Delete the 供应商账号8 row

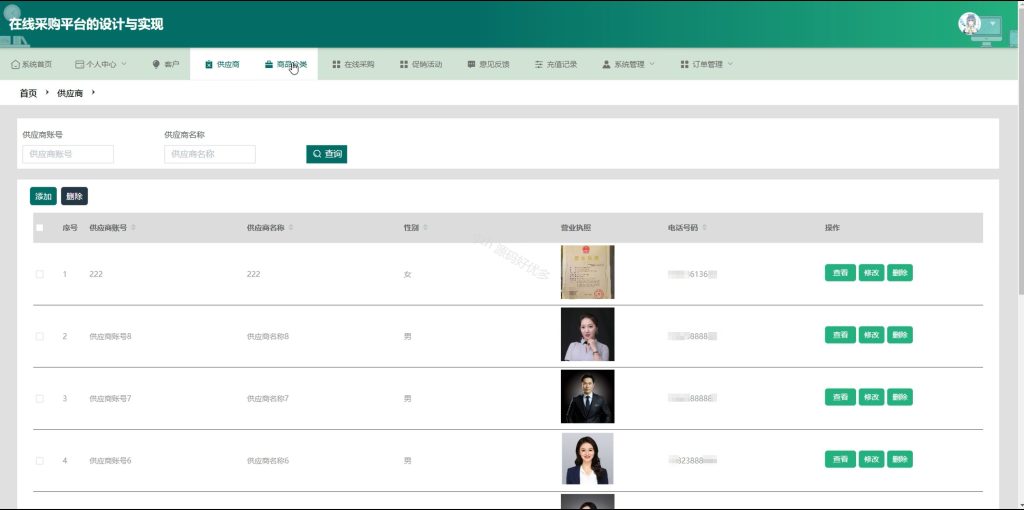coord(900,335)
